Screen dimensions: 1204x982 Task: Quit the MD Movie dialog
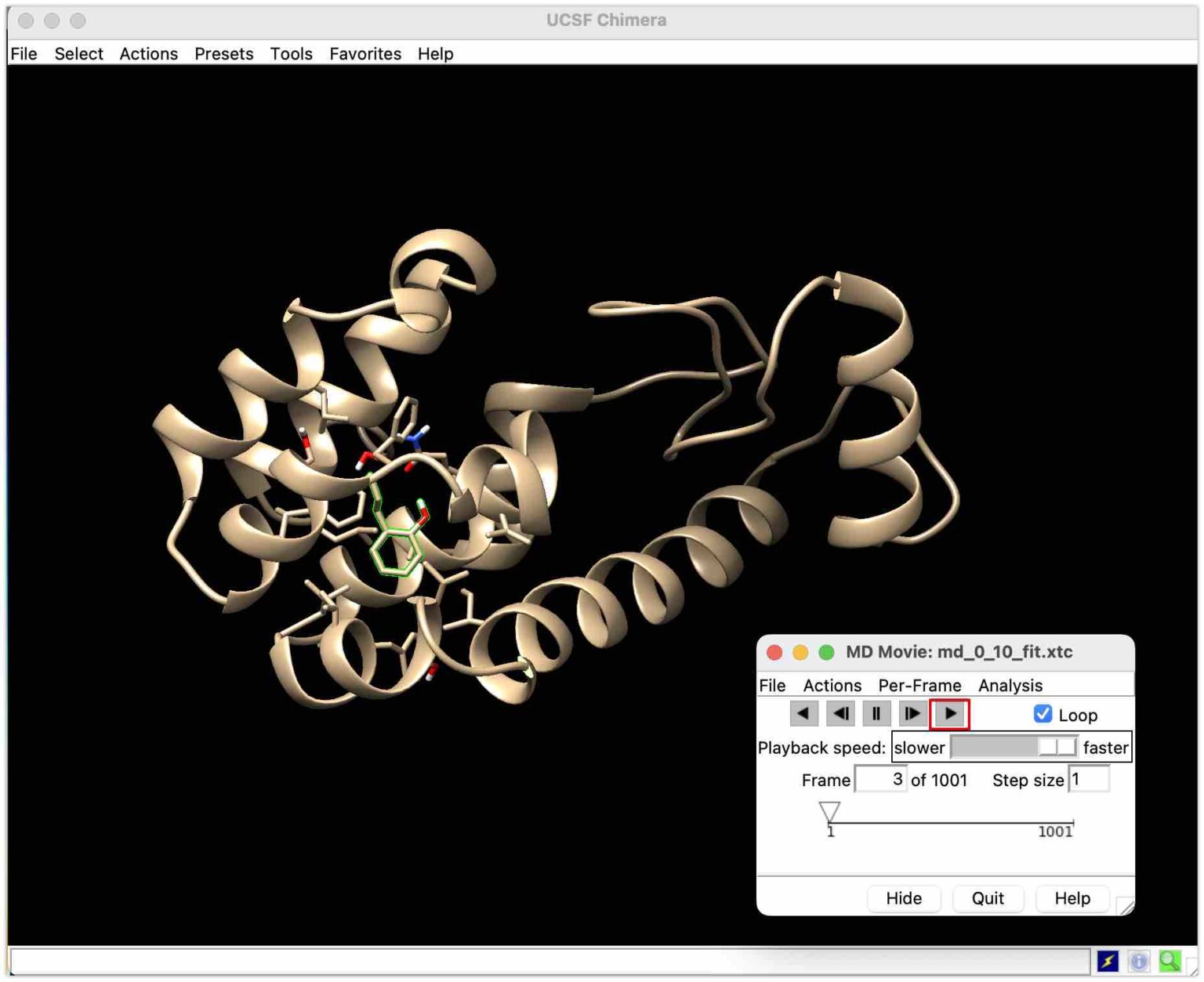tap(988, 898)
